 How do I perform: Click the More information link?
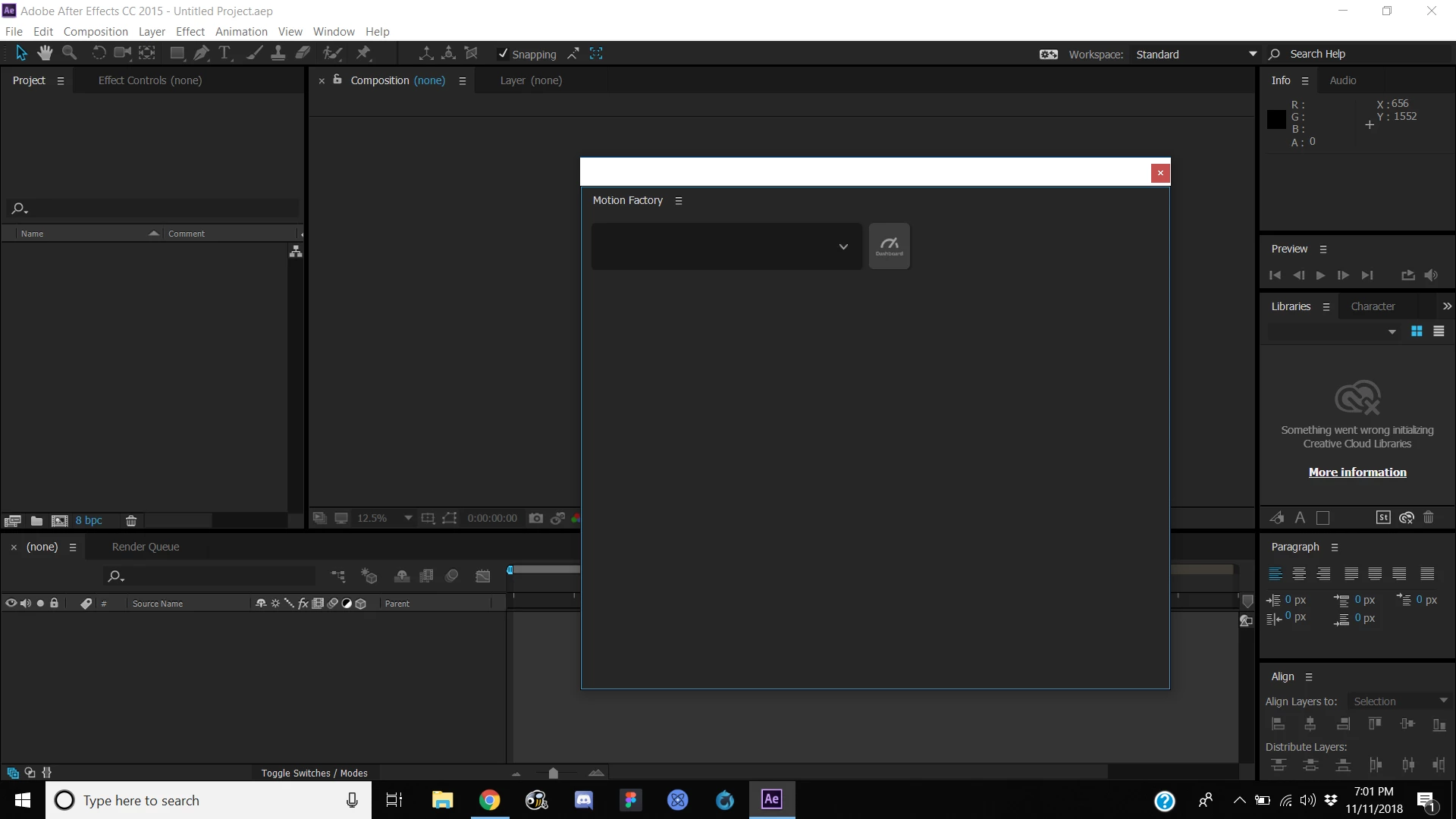[x=1357, y=472]
